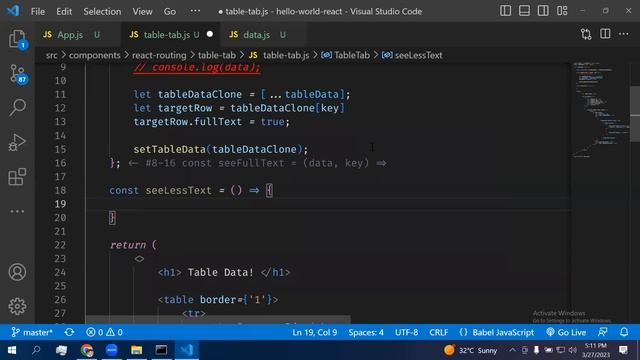
Task: Select react-routing folder in breadcrumb
Action: [159, 55]
